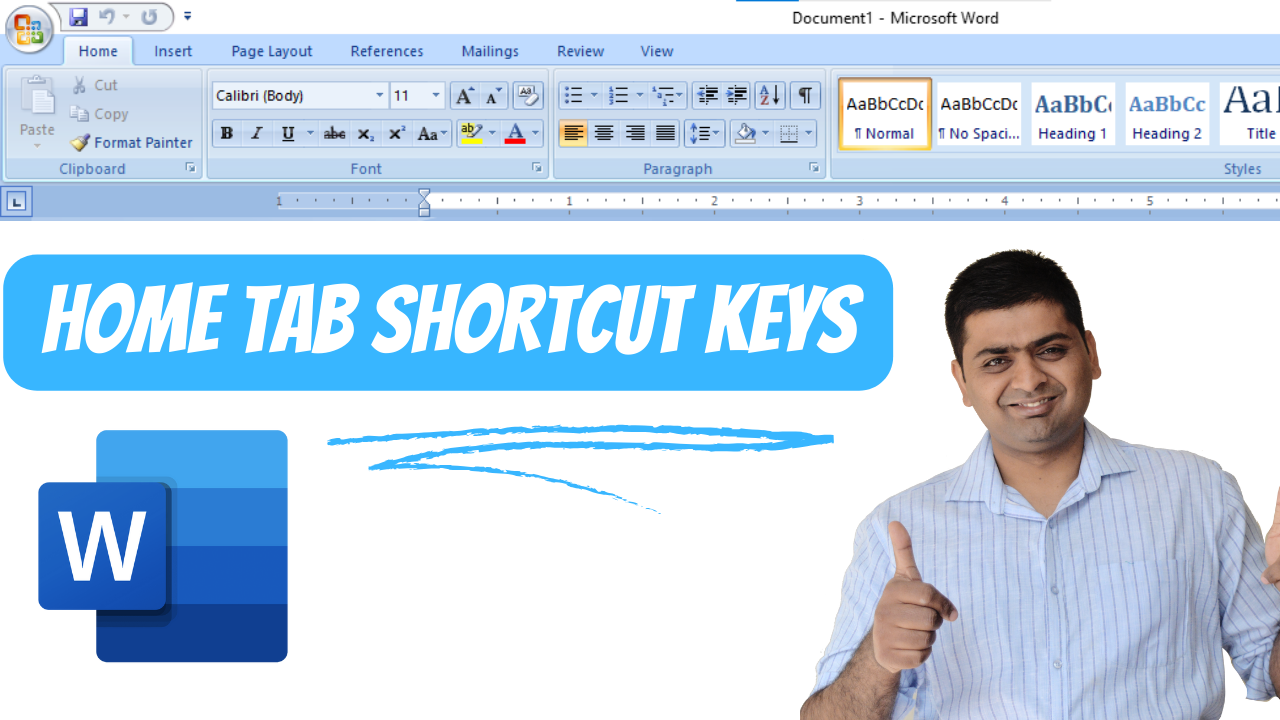Click the ruler indent marker
This screenshot has width=1280, height=720.
[x=424, y=203]
